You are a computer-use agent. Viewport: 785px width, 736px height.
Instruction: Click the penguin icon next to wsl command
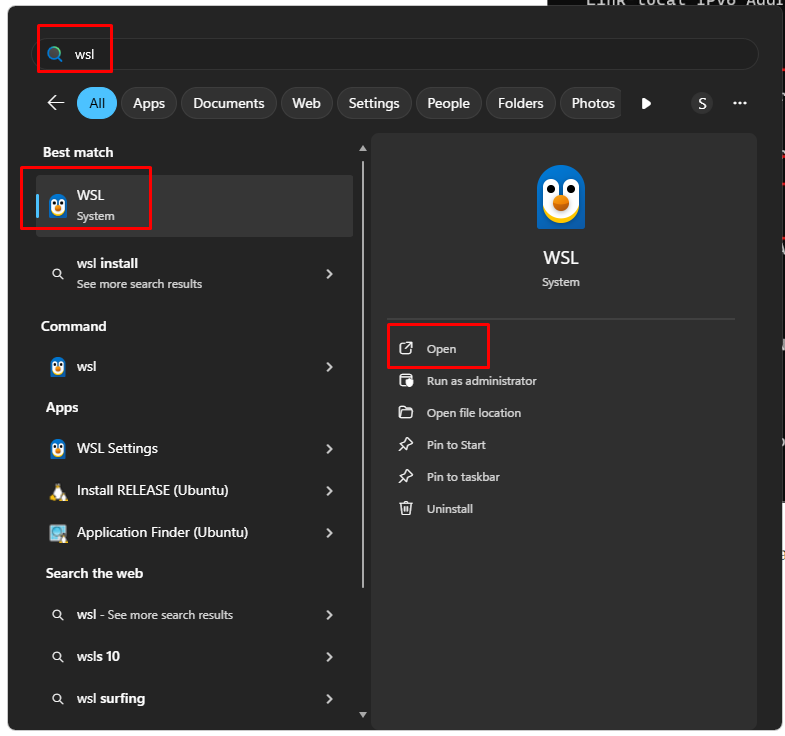pos(58,366)
